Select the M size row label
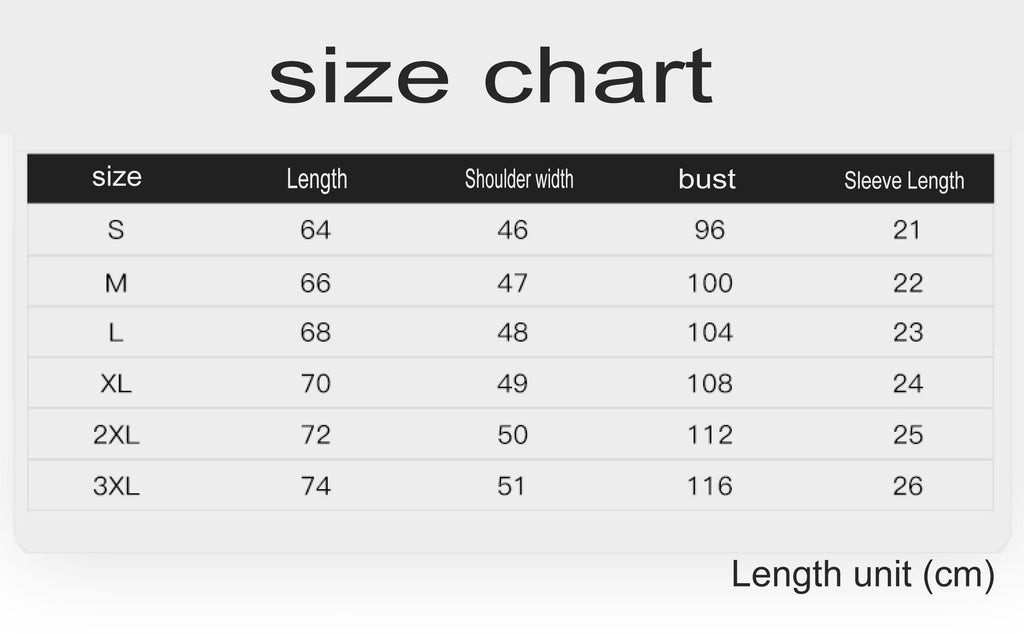Image resolution: width=1024 pixels, height=634 pixels. pos(116,283)
